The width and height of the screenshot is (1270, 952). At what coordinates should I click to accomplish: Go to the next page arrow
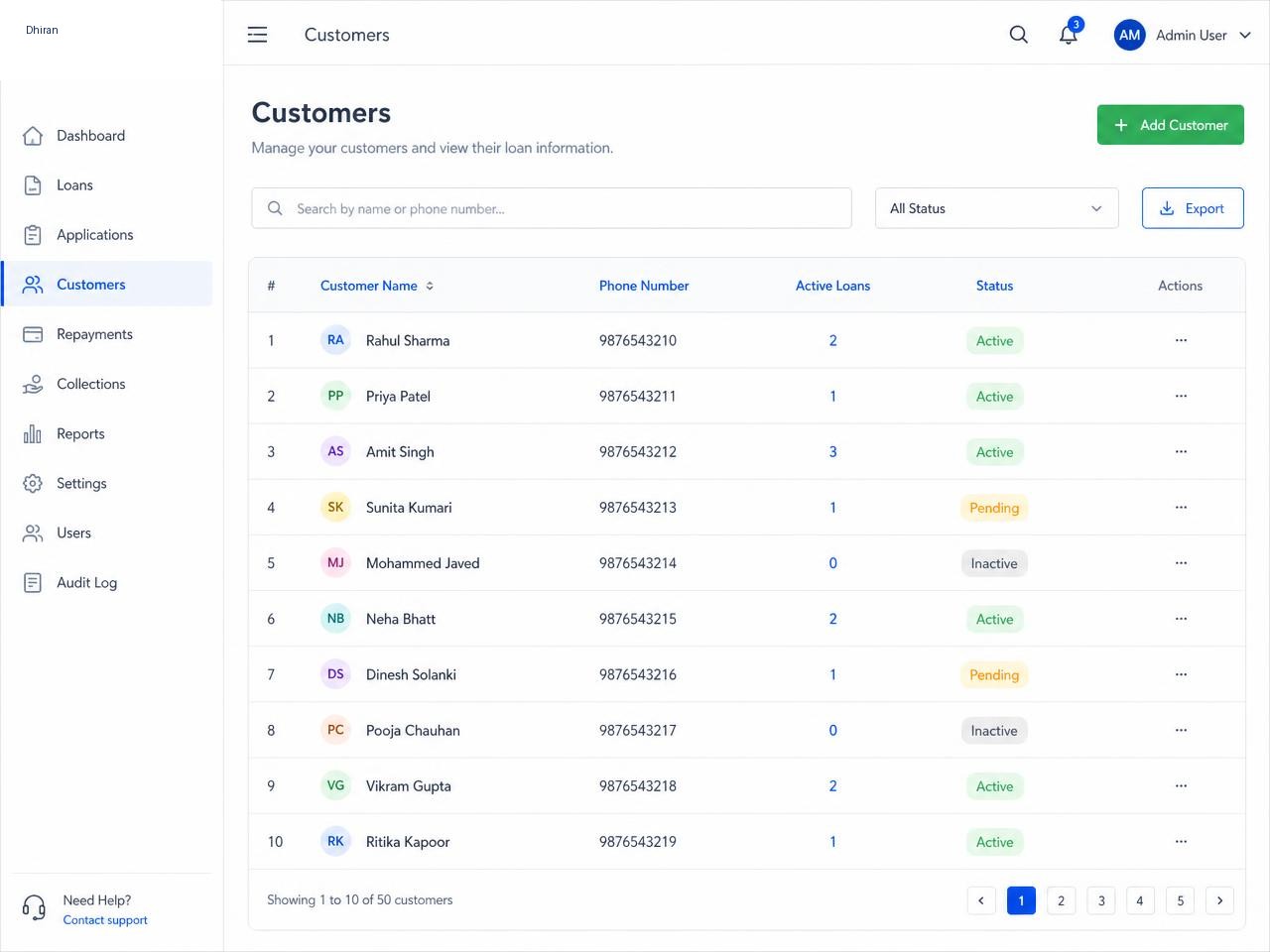coord(1219,900)
